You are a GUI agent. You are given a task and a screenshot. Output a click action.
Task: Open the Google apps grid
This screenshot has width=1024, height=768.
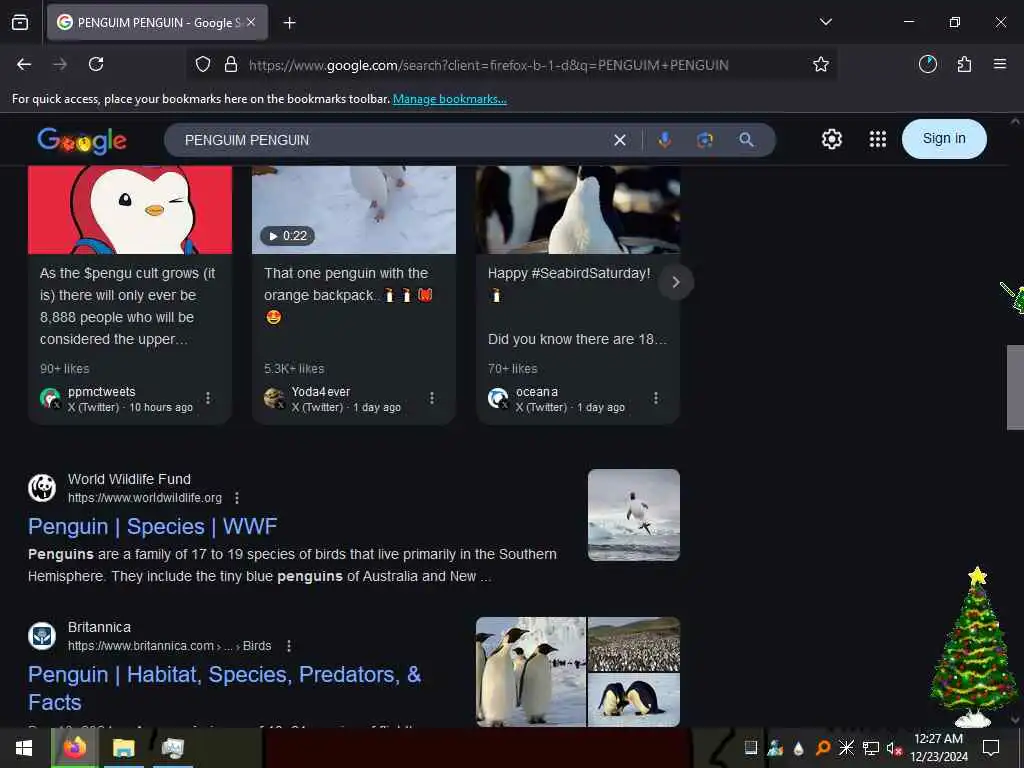[878, 139]
